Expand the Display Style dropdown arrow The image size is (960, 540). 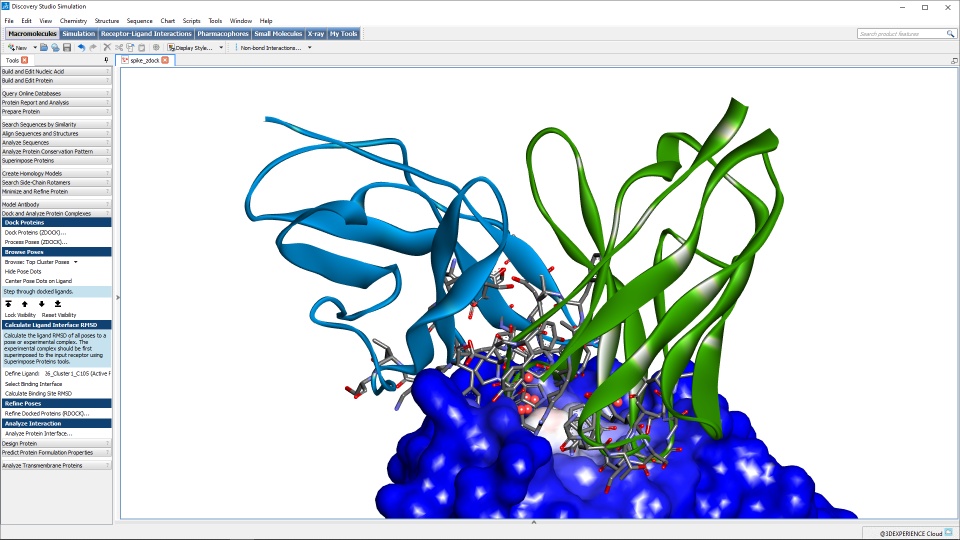(x=221, y=47)
